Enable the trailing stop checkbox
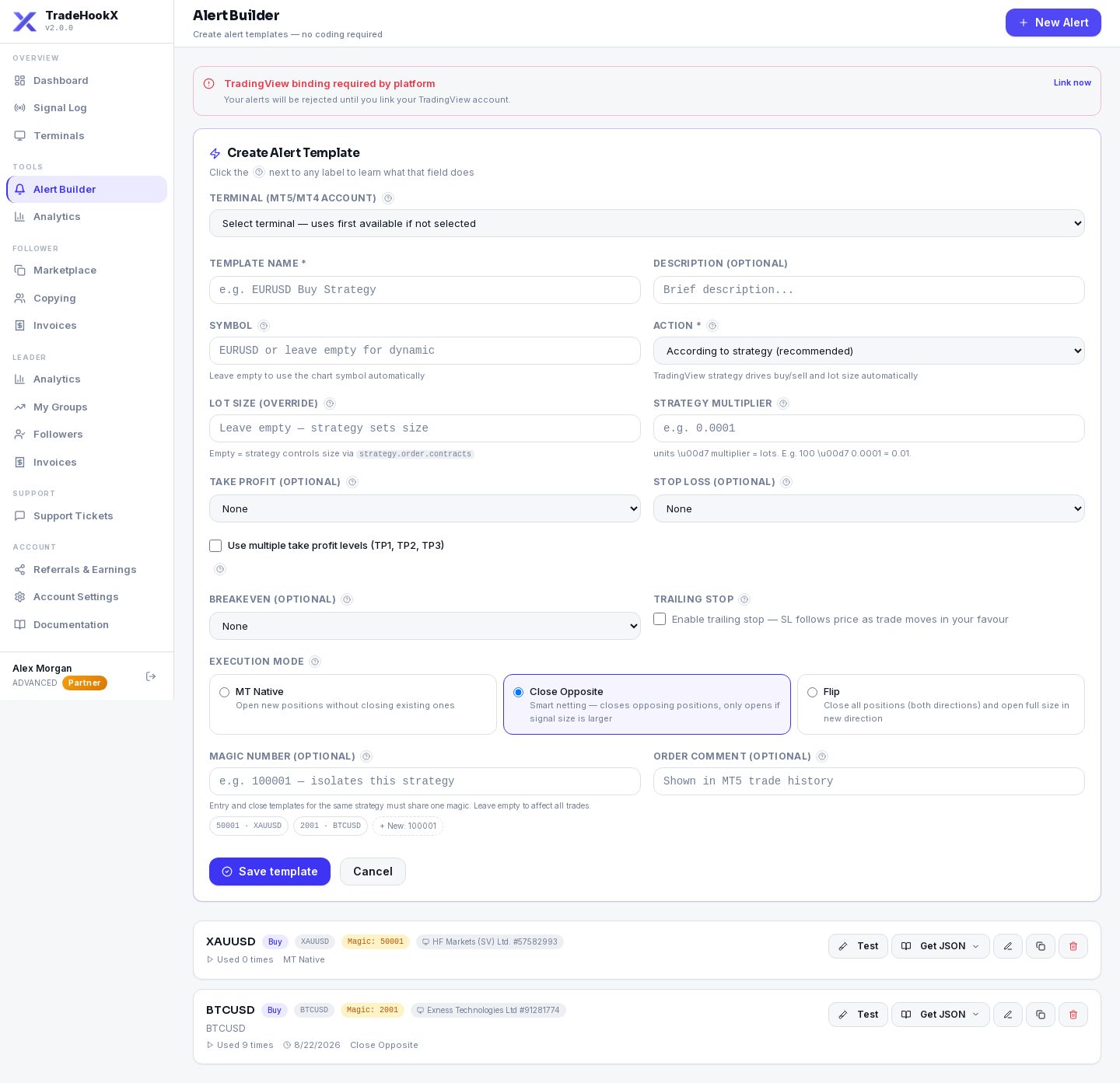This screenshot has height=1083, width=1120. pos(660,619)
